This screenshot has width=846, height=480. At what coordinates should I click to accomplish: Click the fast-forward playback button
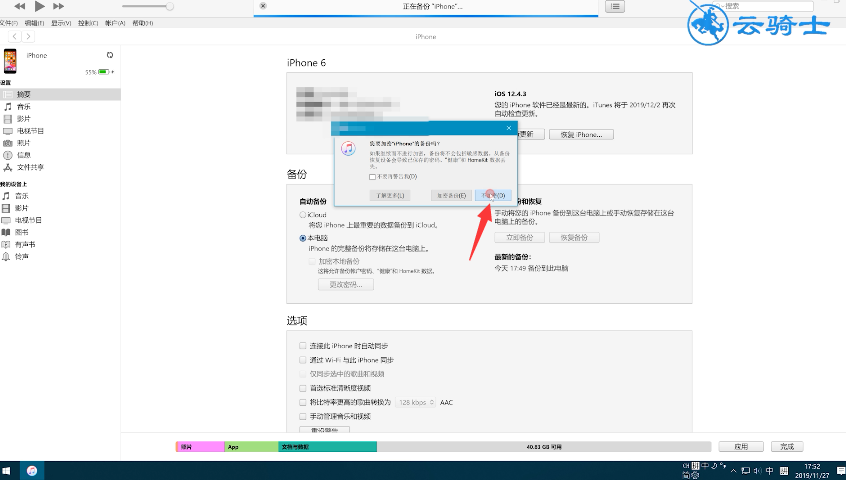point(58,6)
